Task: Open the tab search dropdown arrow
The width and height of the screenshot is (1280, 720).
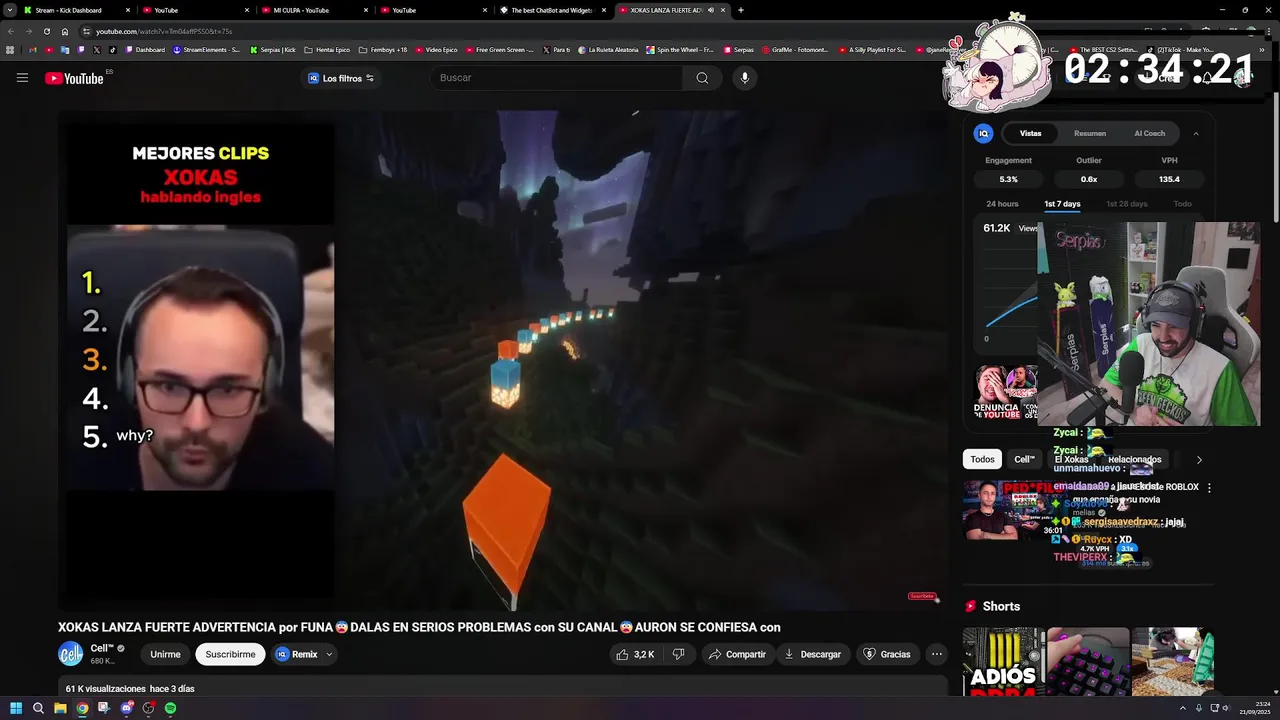Action: 9,10
